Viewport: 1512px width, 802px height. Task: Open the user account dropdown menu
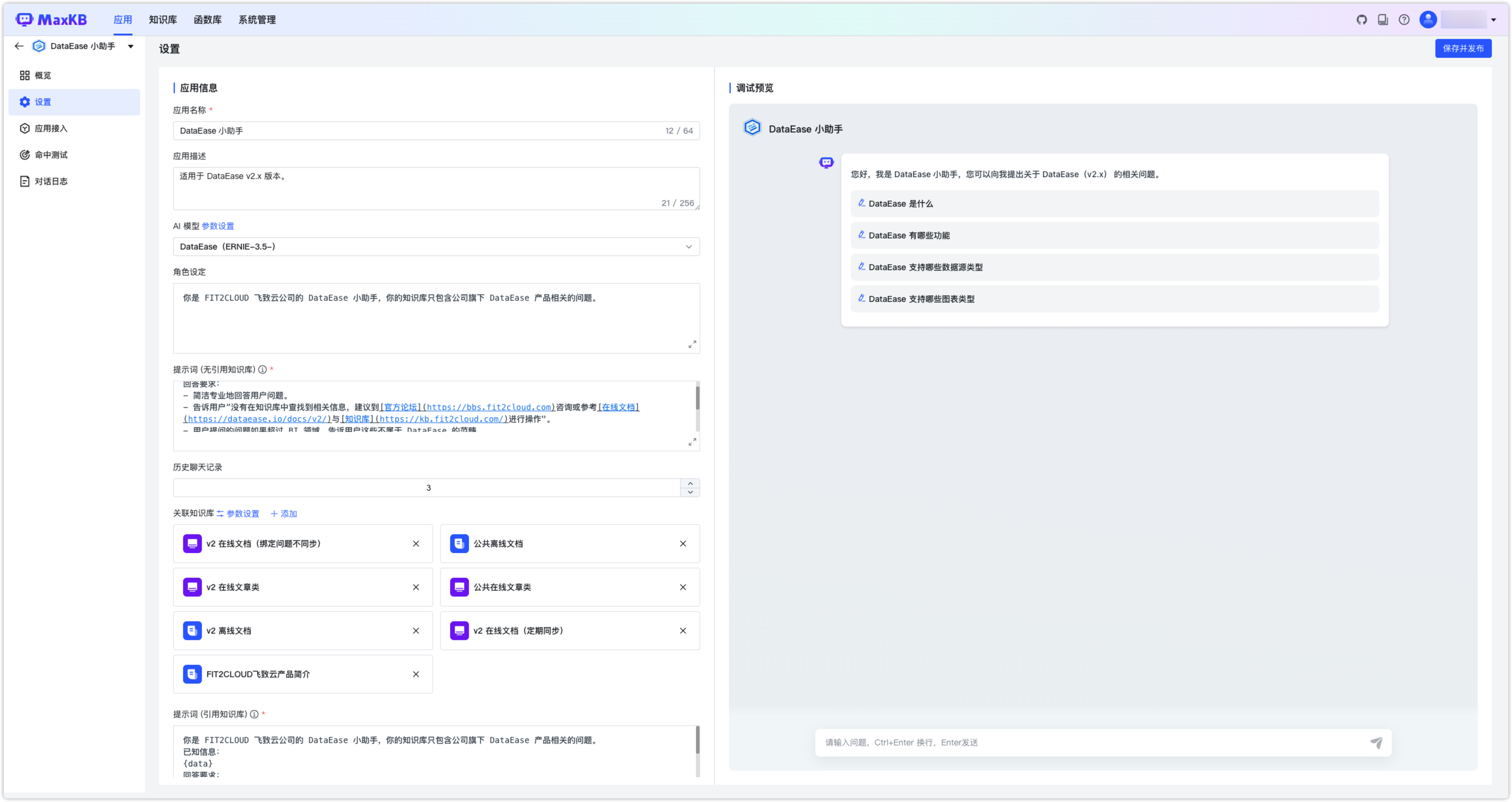[1493, 19]
